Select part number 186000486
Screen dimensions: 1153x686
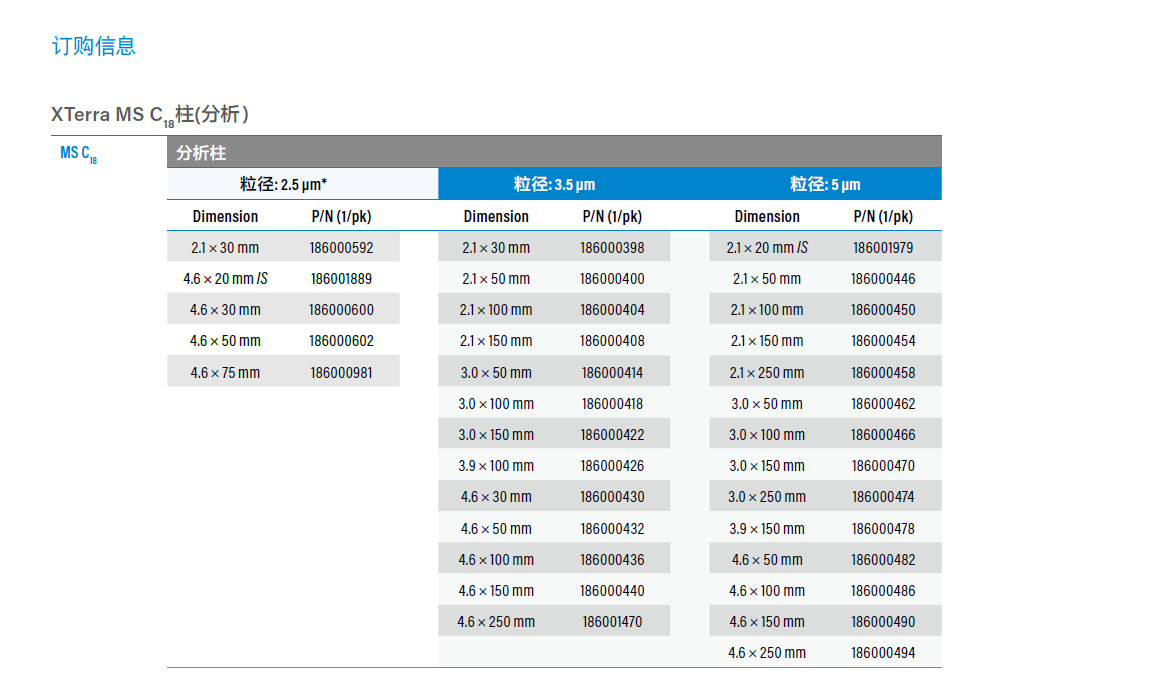pyautogui.click(x=883, y=590)
